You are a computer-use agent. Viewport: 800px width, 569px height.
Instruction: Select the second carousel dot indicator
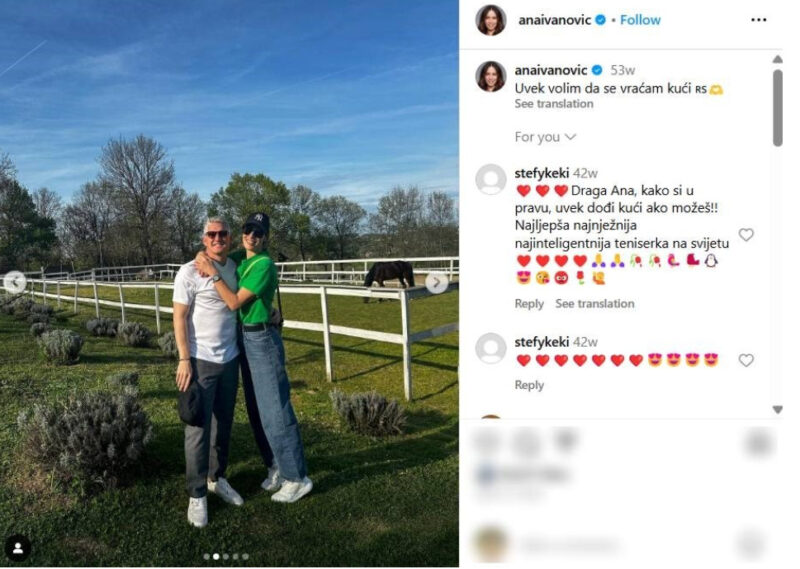(216, 556)
